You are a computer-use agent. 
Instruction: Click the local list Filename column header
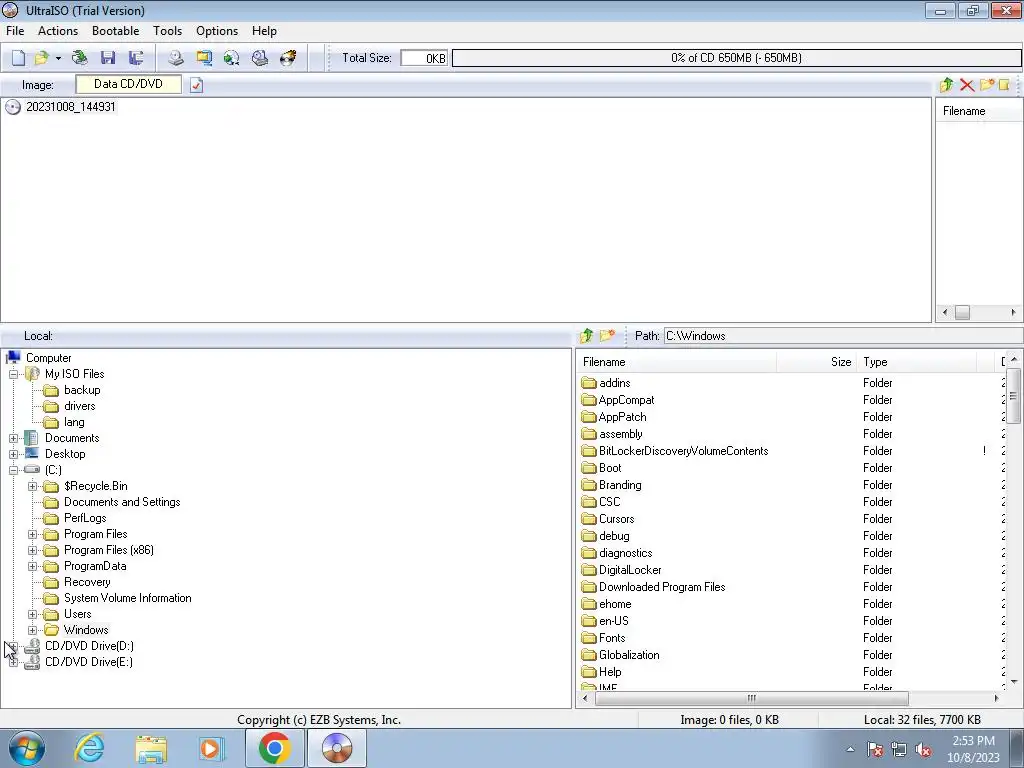click(x=677, y=362)
